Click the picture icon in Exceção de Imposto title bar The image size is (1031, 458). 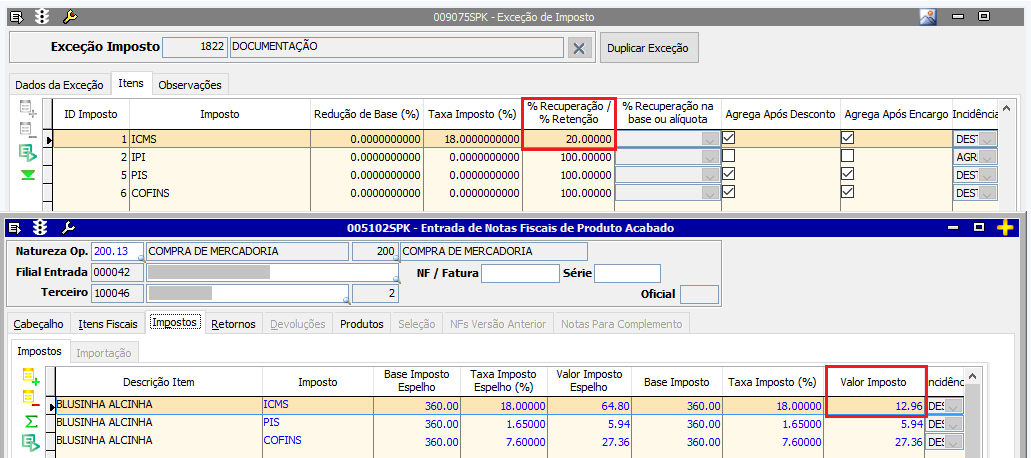[928, 17]
